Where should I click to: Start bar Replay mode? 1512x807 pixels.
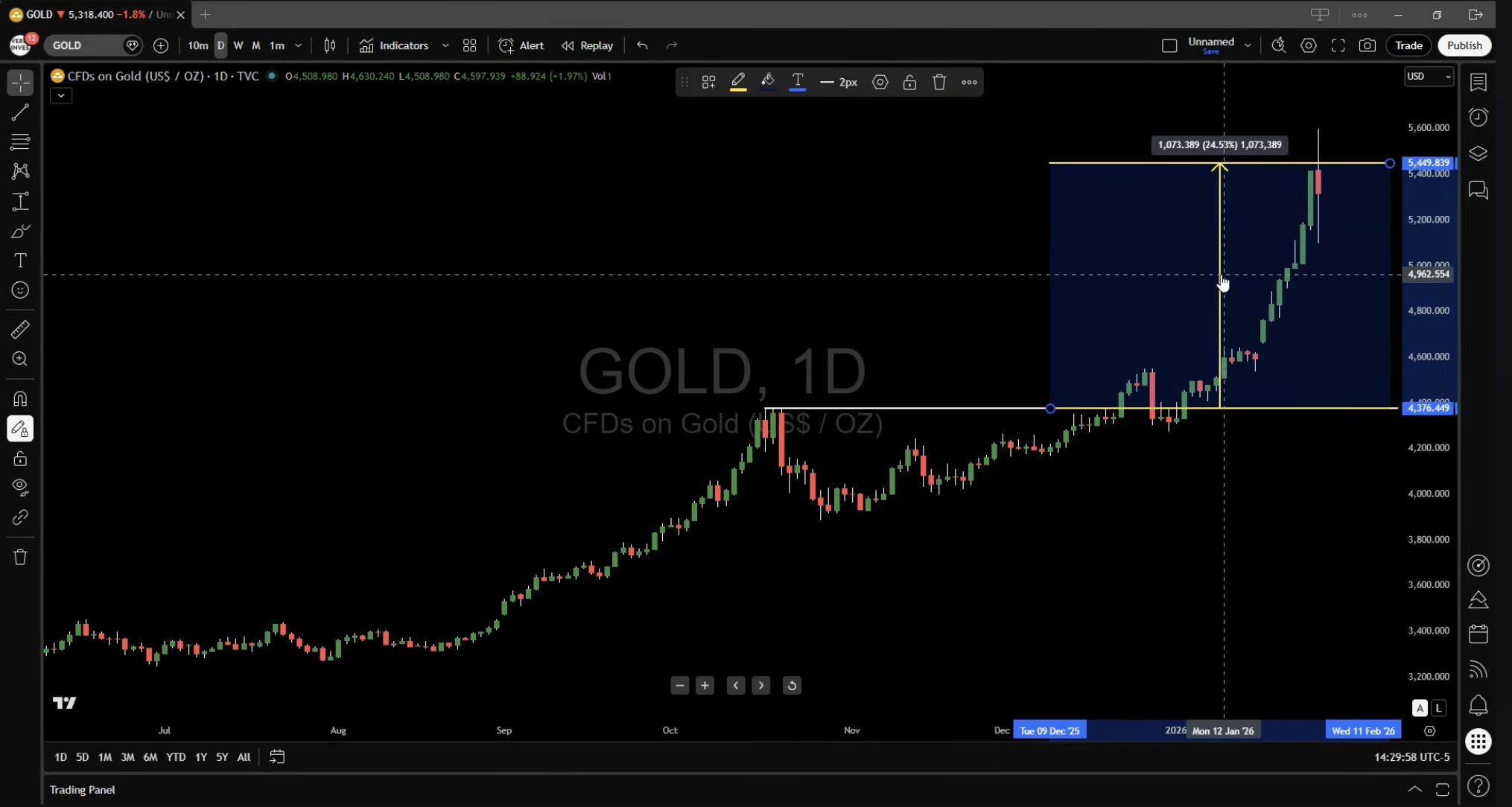588,45
